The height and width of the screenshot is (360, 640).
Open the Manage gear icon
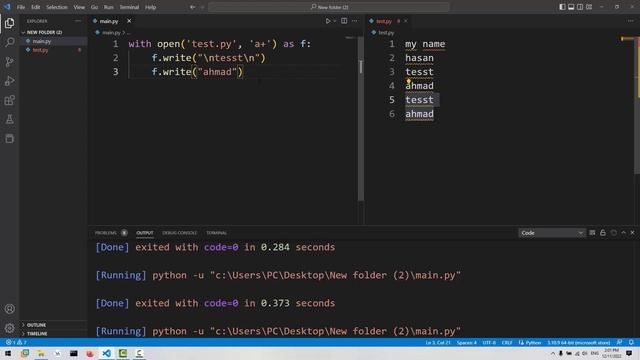point(9,328)
